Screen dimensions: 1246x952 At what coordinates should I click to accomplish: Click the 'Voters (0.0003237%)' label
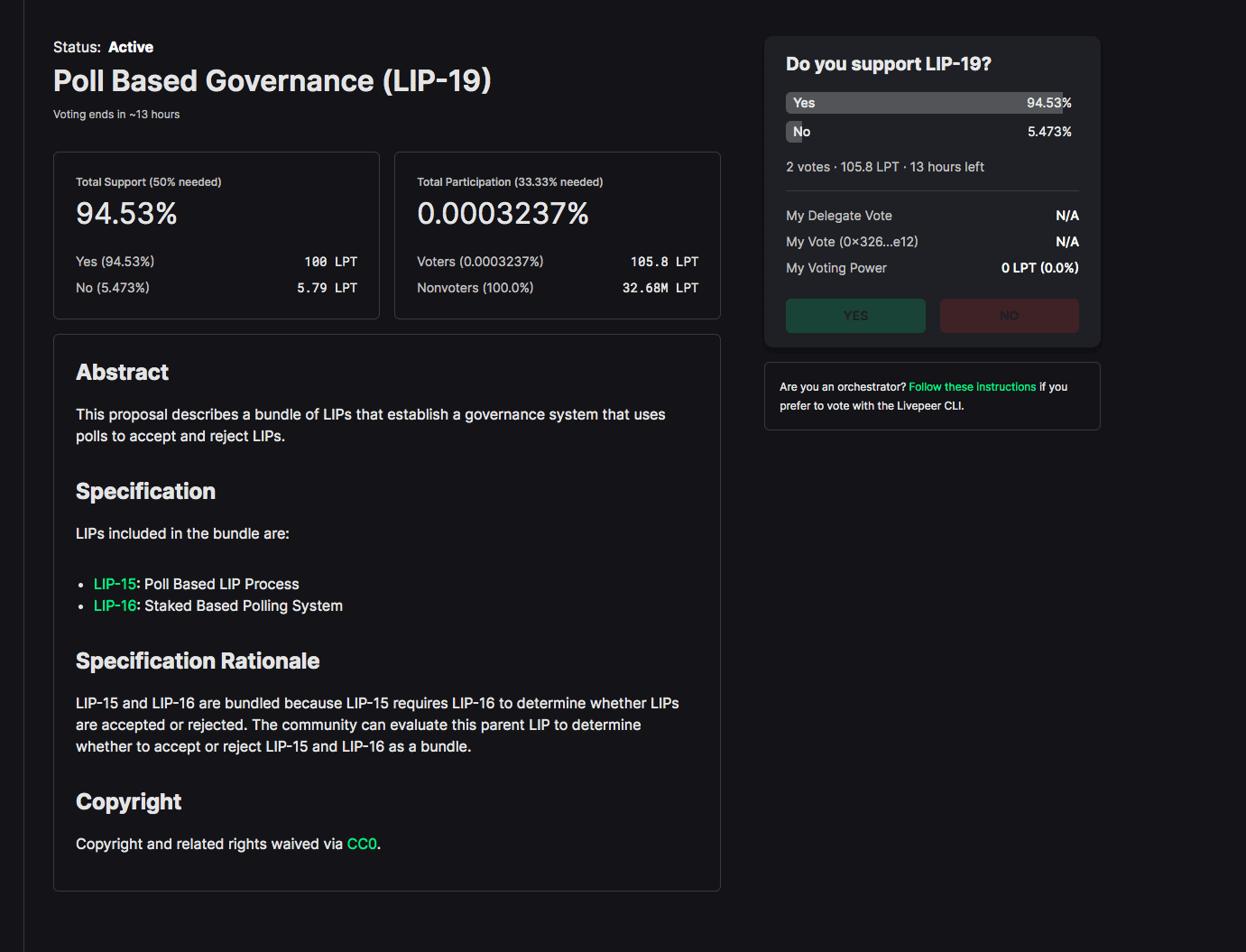coord(480,262)
